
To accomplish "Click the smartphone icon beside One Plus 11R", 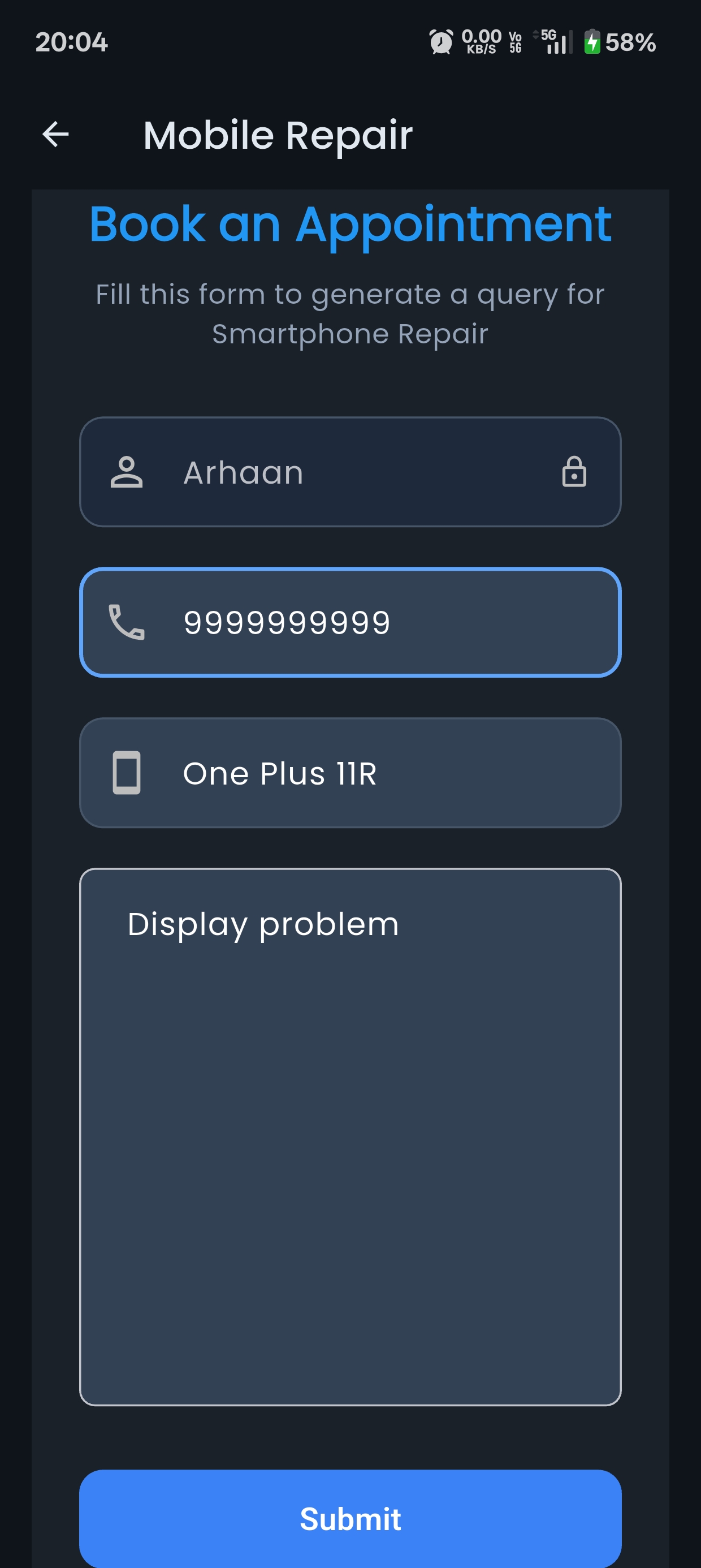I will pos(127,773).
